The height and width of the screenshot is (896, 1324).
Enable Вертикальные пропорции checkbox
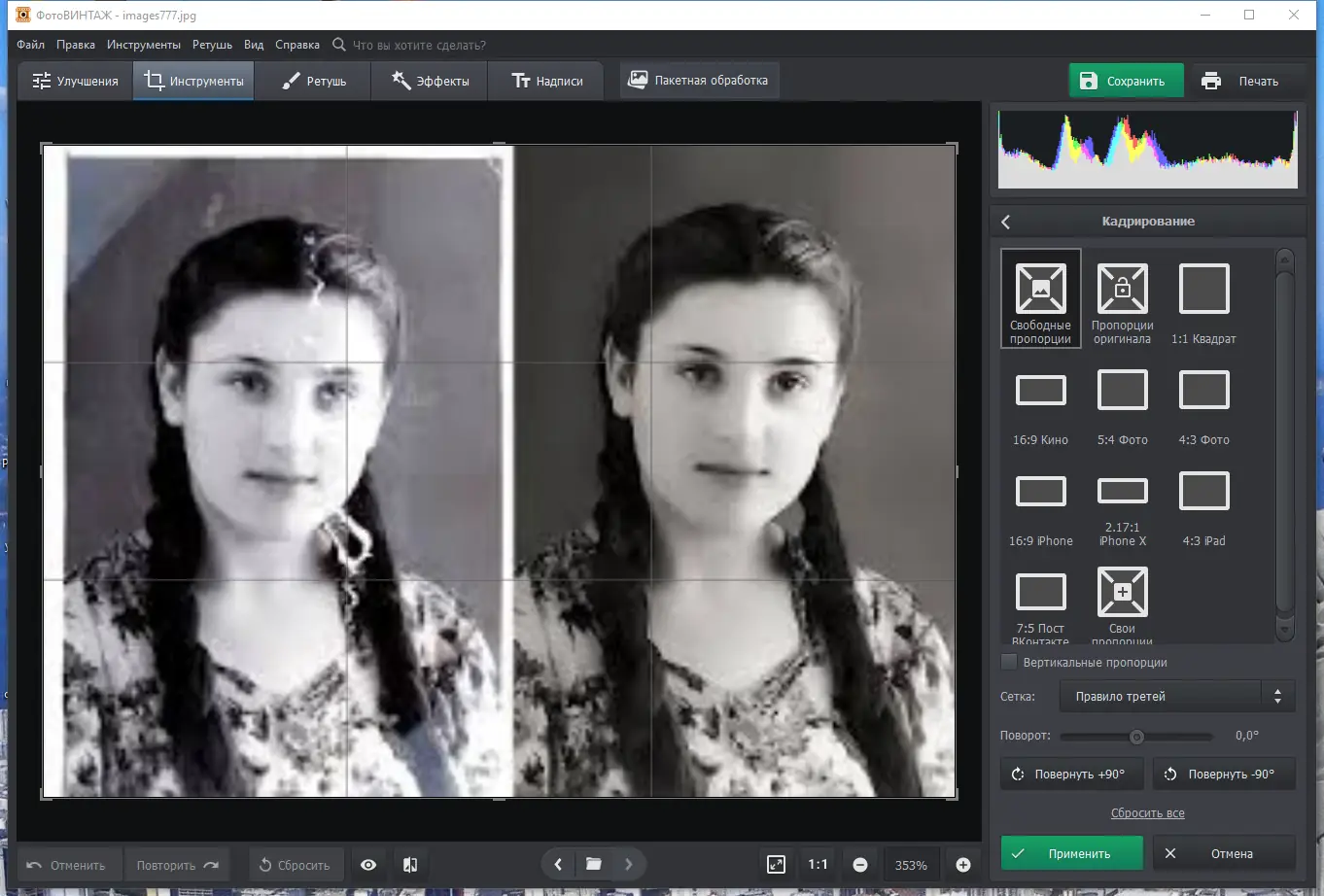1009,662
